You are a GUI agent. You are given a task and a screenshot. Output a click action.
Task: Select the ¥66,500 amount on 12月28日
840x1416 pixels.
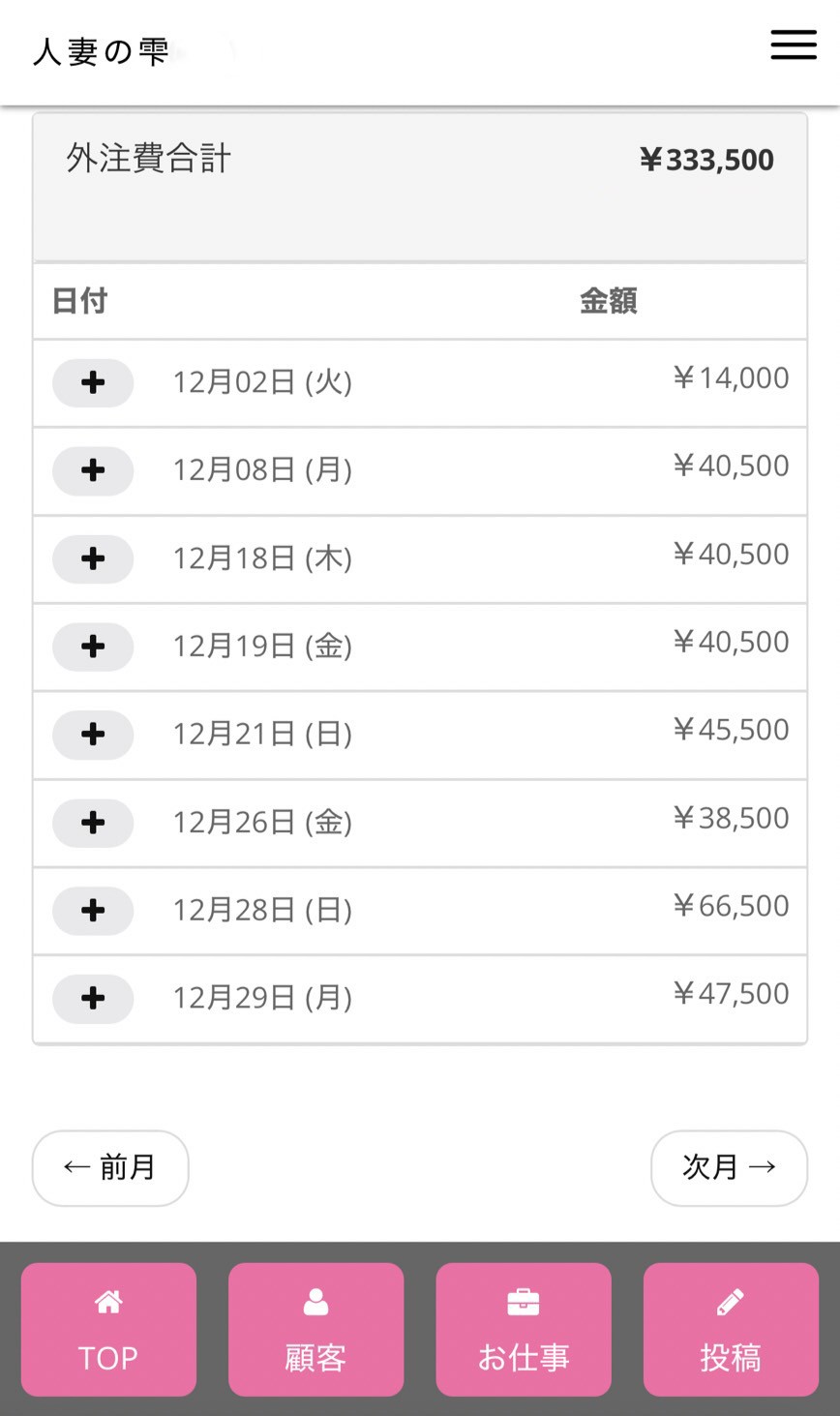731,906
